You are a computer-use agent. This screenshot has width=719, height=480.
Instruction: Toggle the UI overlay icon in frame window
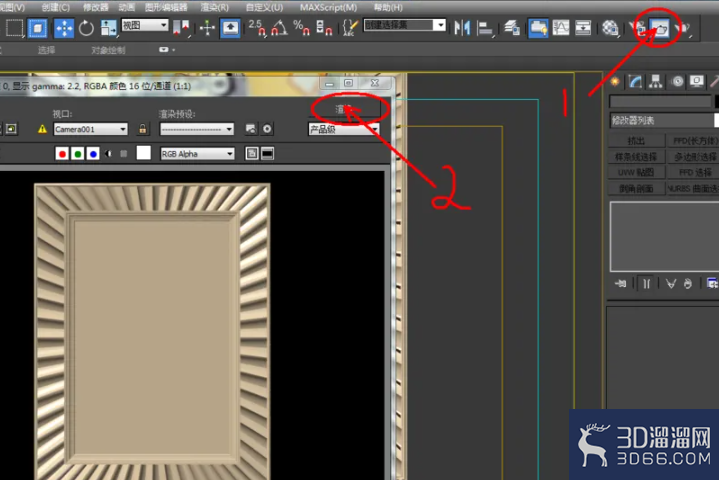(251, 154)
